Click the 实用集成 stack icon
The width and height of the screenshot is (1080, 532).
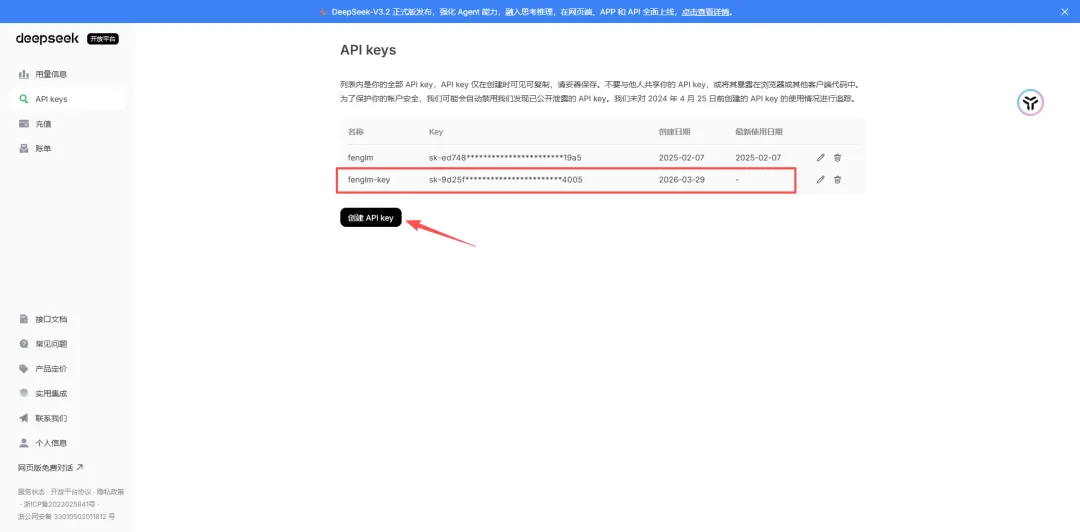[23, 393]
